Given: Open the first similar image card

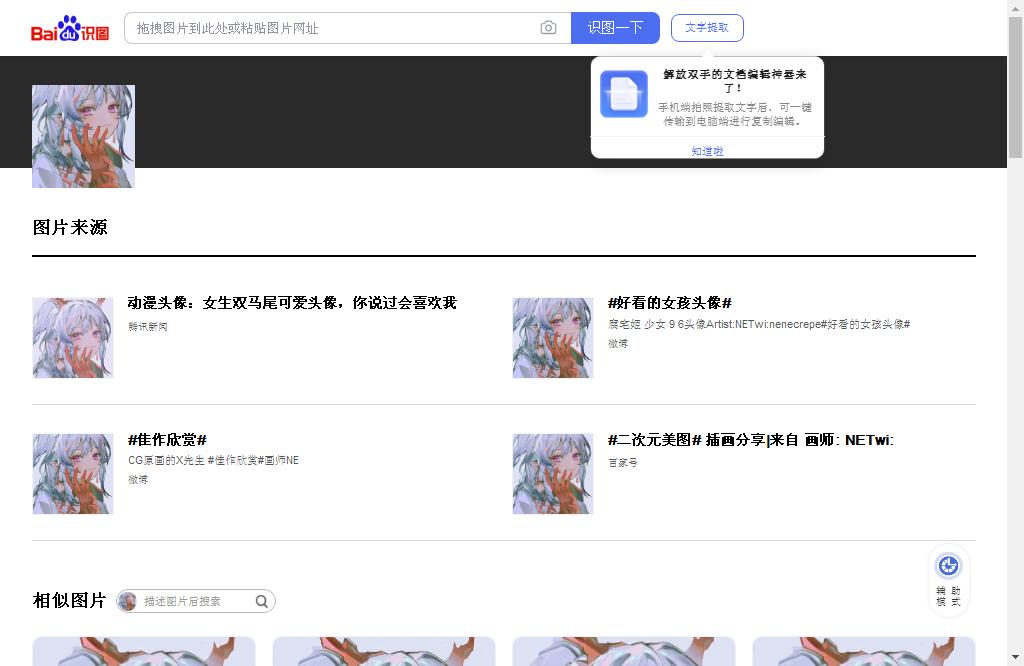Looking at the screenshot, I should (144, 652).
